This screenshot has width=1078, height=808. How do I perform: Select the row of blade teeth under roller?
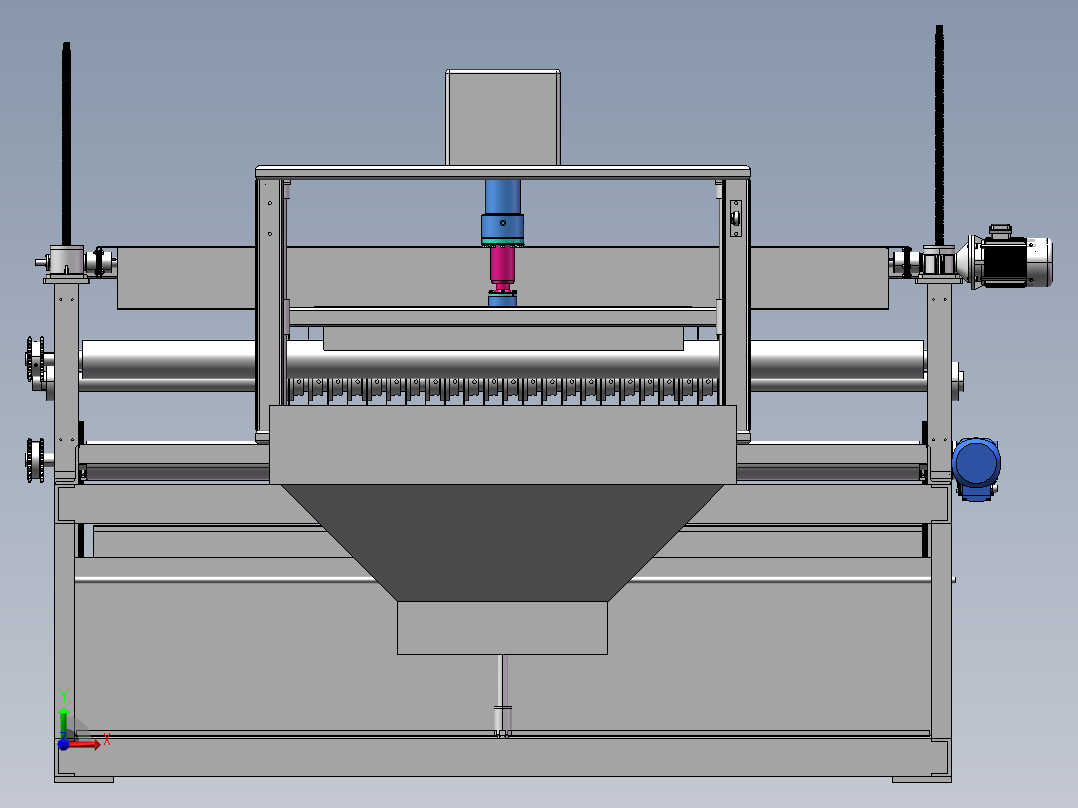tap(503, 390)
